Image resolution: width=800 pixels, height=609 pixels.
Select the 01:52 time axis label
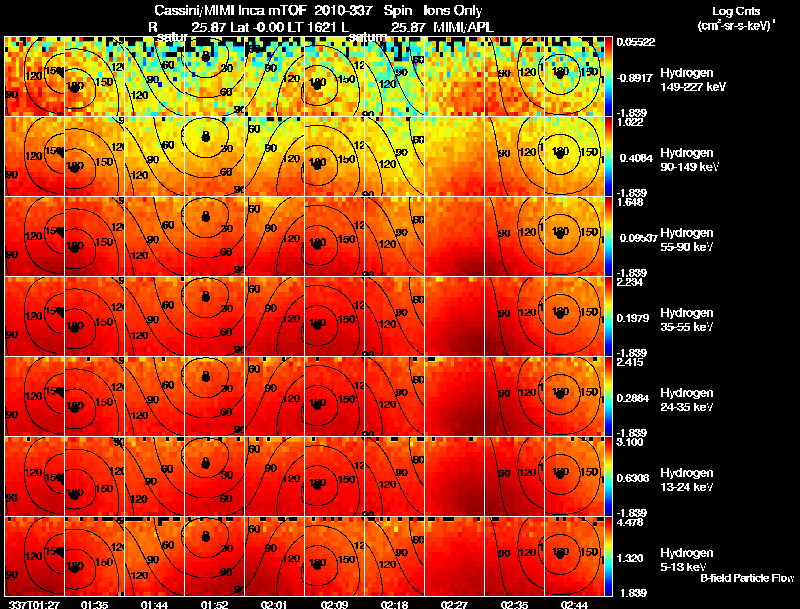pyautogui.click(x=214, y=604)
